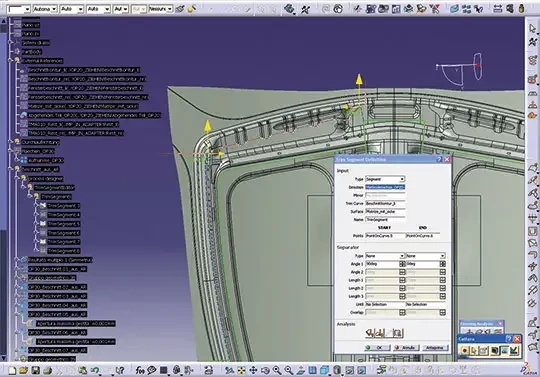Open the Input Type Segment dropdown

click(x=385, y=179)
